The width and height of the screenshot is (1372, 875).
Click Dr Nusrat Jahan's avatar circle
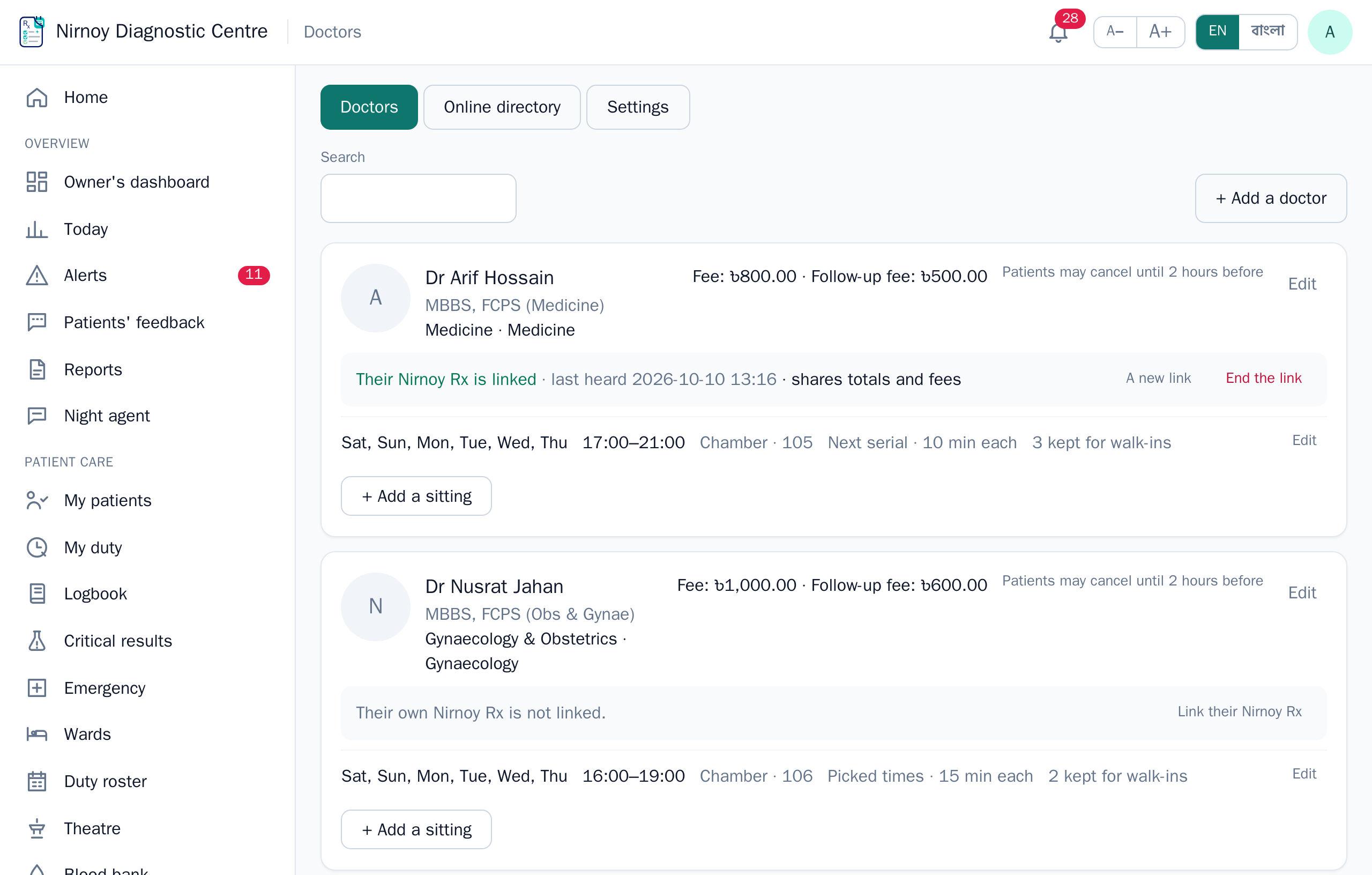coord(376,607)
